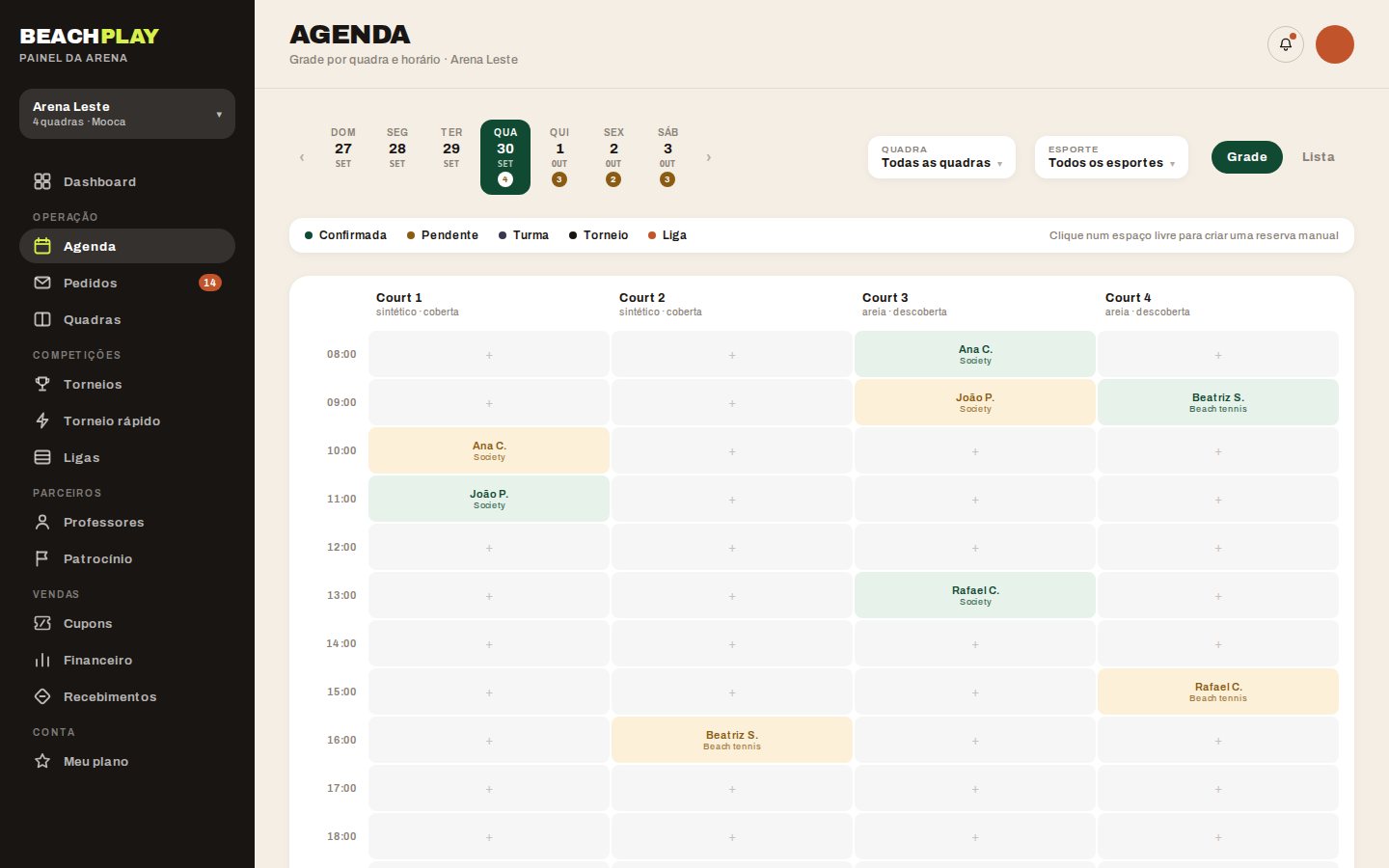Open Ana C. booking at 10:00 Court 1
This screenshot has width=1389, height=868.
[x=489, y=450]
